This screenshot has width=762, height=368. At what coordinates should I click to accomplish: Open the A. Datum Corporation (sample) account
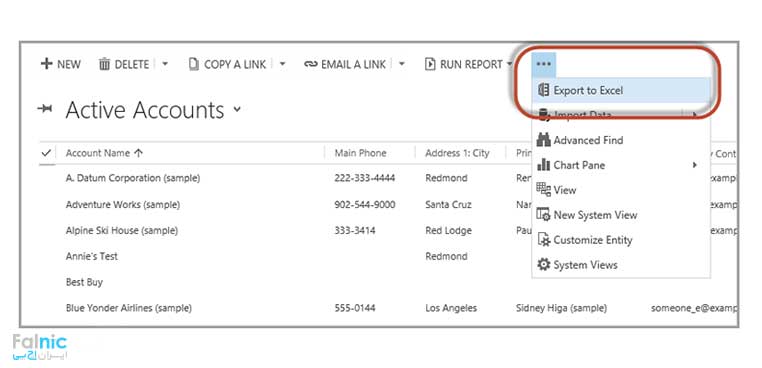tap(133, 178)
